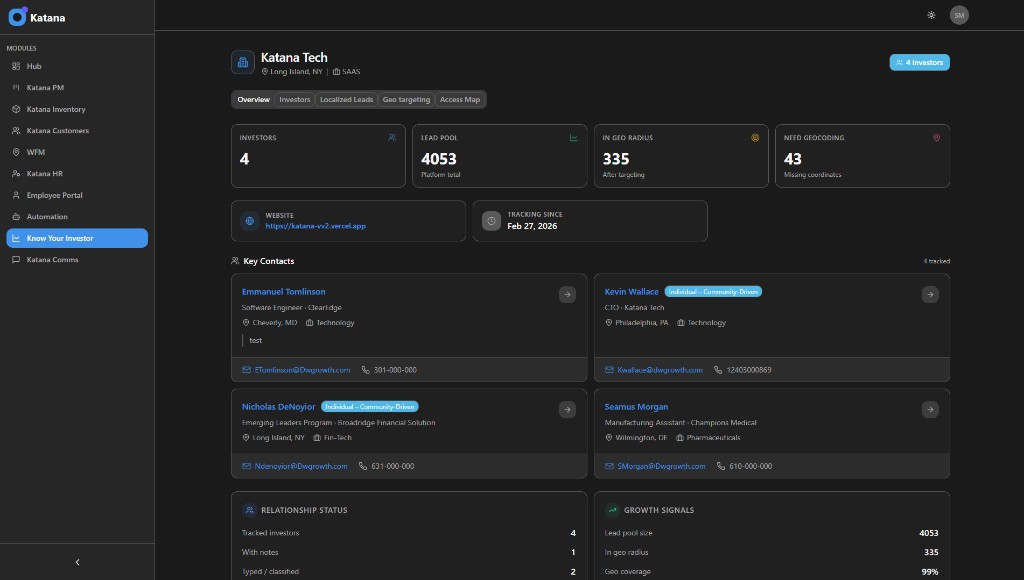Open the katana-vv2.vercel.app website link

click(315, 226)
